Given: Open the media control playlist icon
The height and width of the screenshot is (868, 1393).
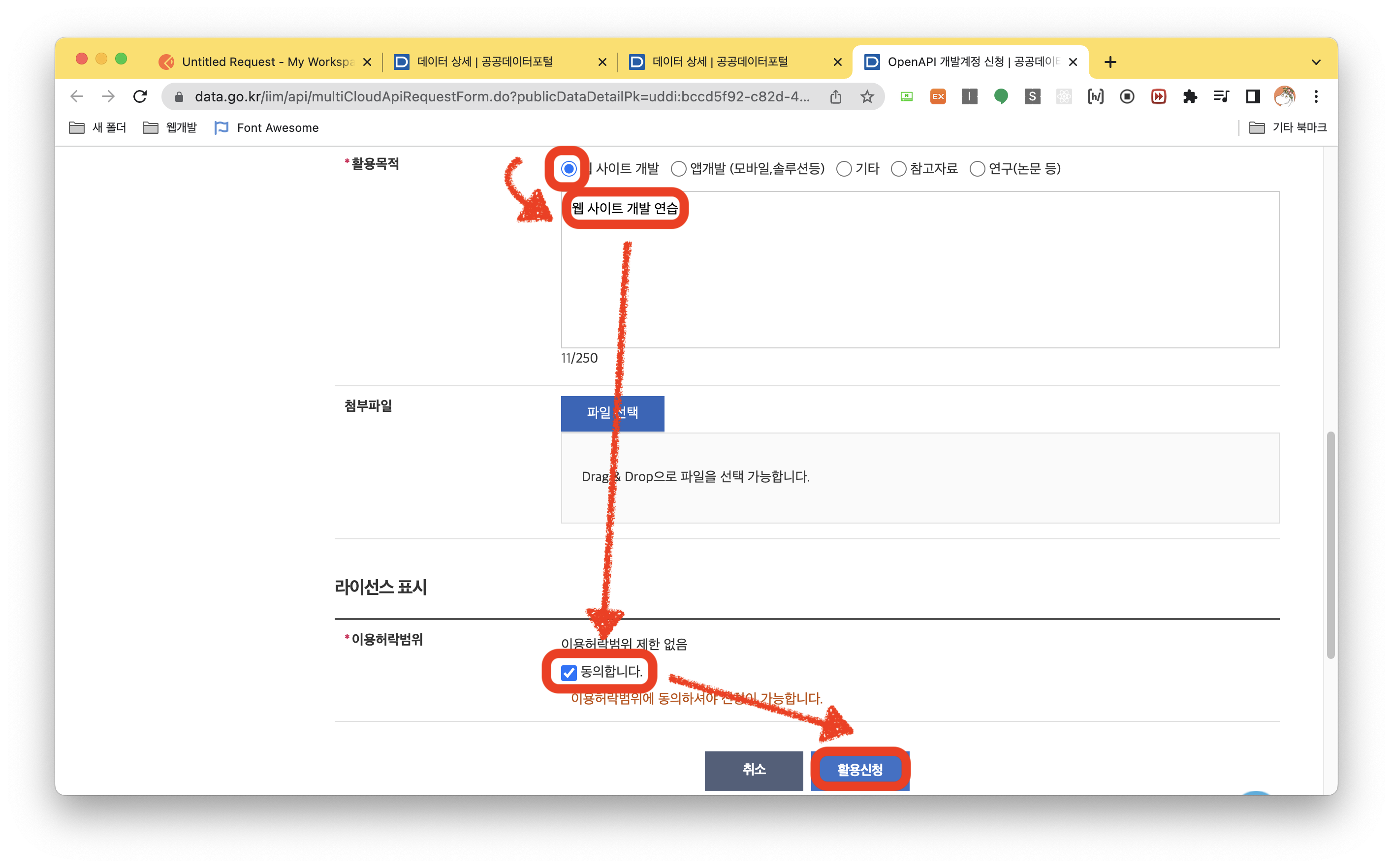Looking at the screenshot, I should (x=1221, y=96).
